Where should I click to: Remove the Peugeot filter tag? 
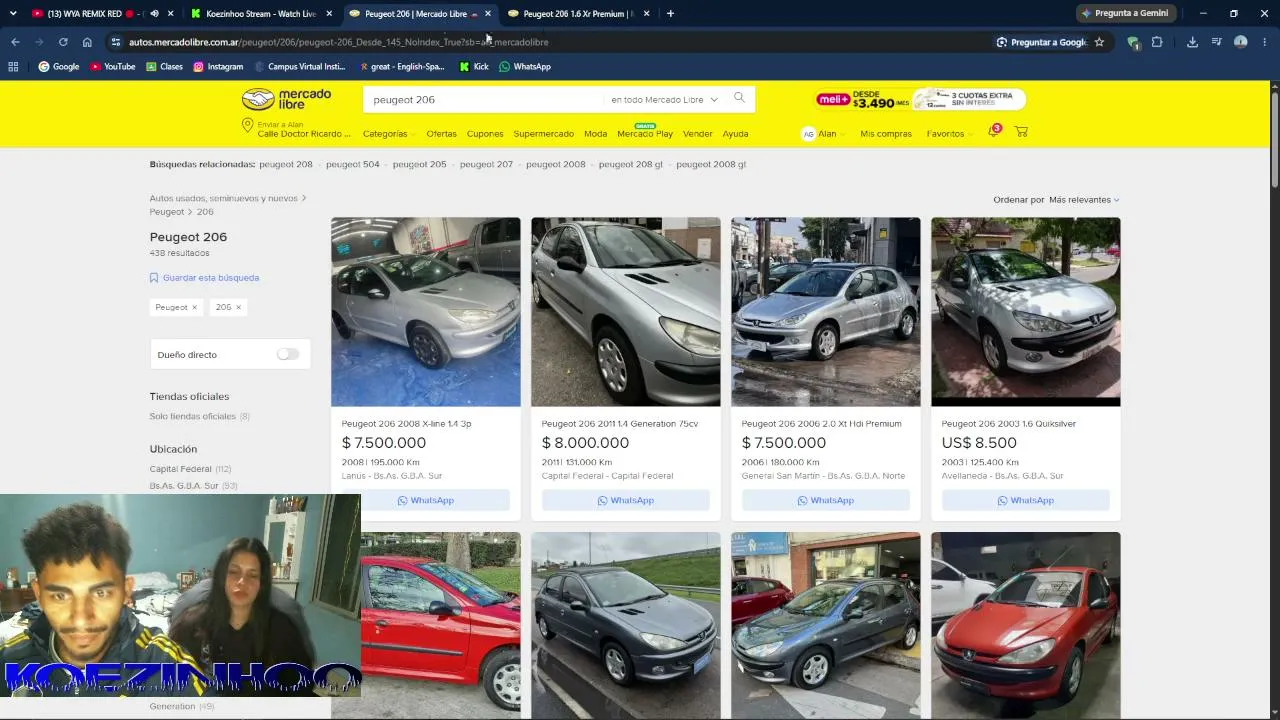tap(194, 307)
